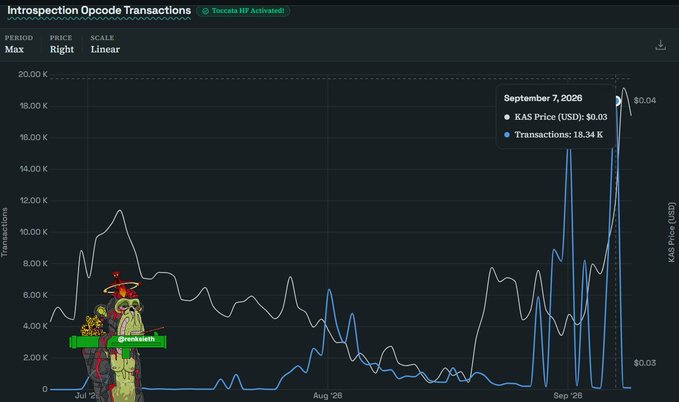The image size is (679, 402).
Task: Click the Transactions: 18.34 K tooltip row
Action: coord(553,135)
